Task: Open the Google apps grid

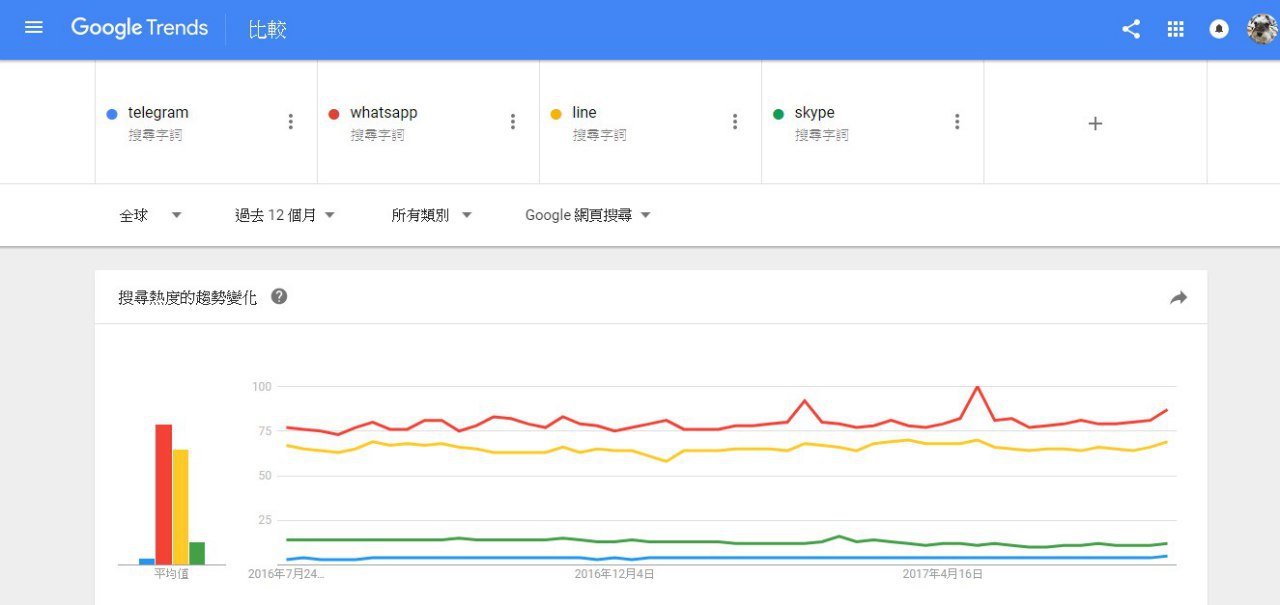Action: 1176,29
